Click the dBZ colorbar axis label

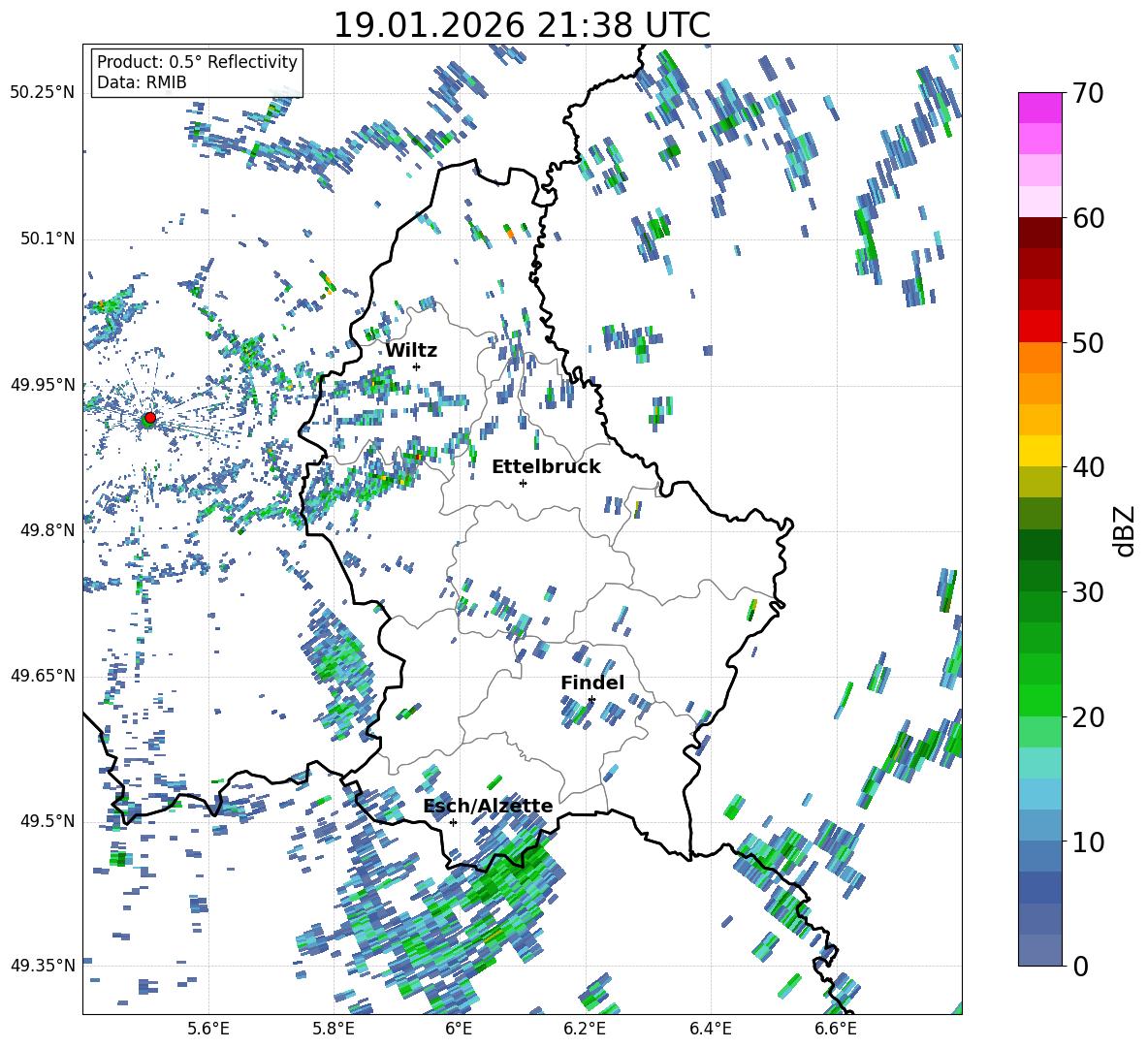(1126, 530)
